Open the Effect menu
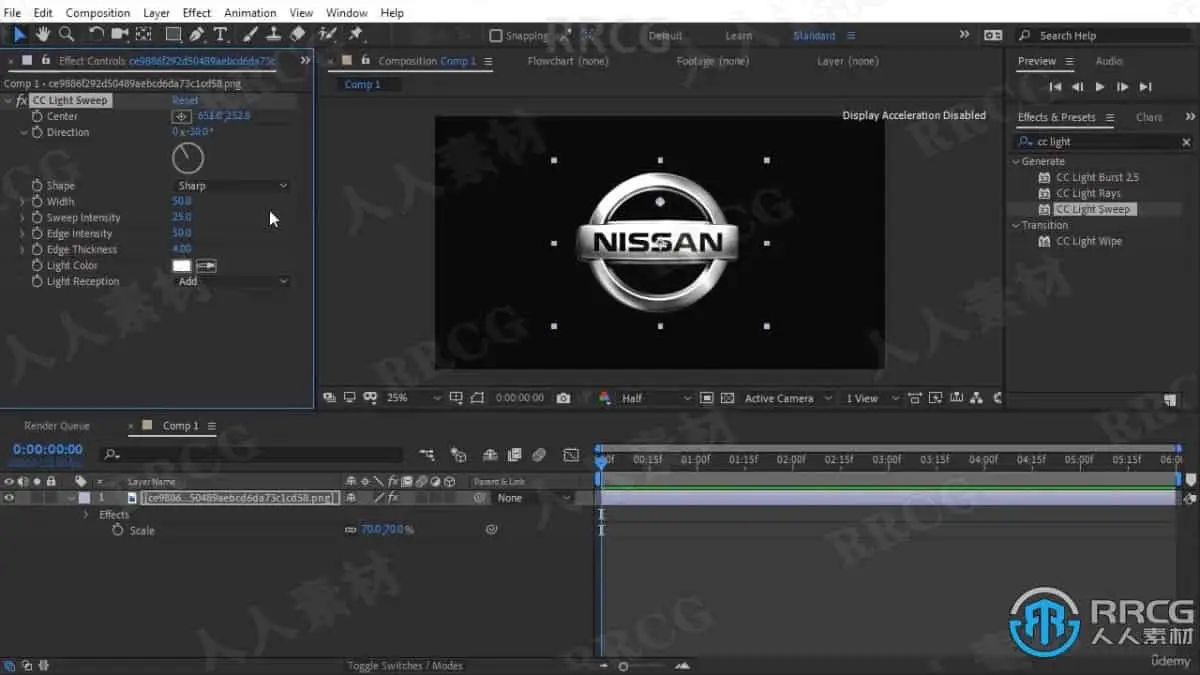The image size is (1200, 675). click(x=197, y=13)
